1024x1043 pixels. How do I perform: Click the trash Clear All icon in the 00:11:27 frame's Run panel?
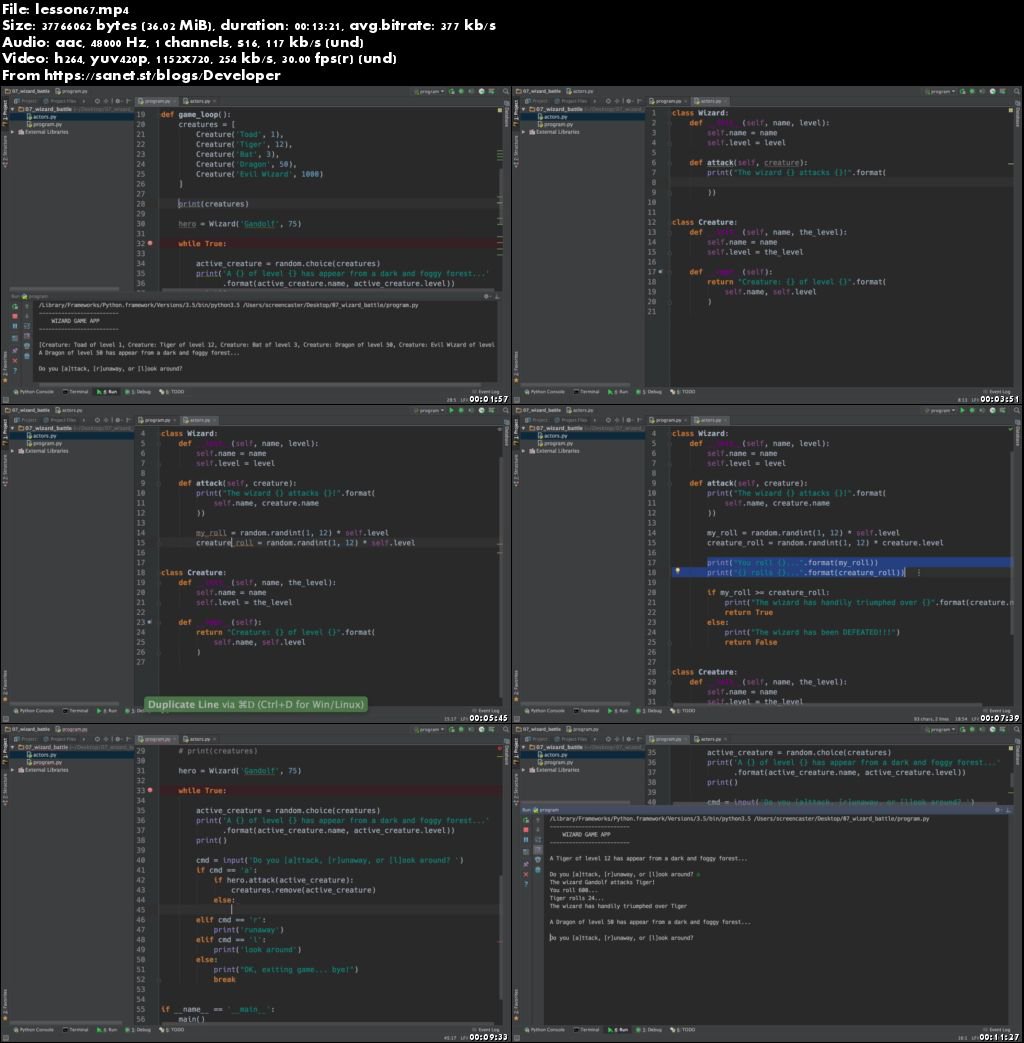538,870
